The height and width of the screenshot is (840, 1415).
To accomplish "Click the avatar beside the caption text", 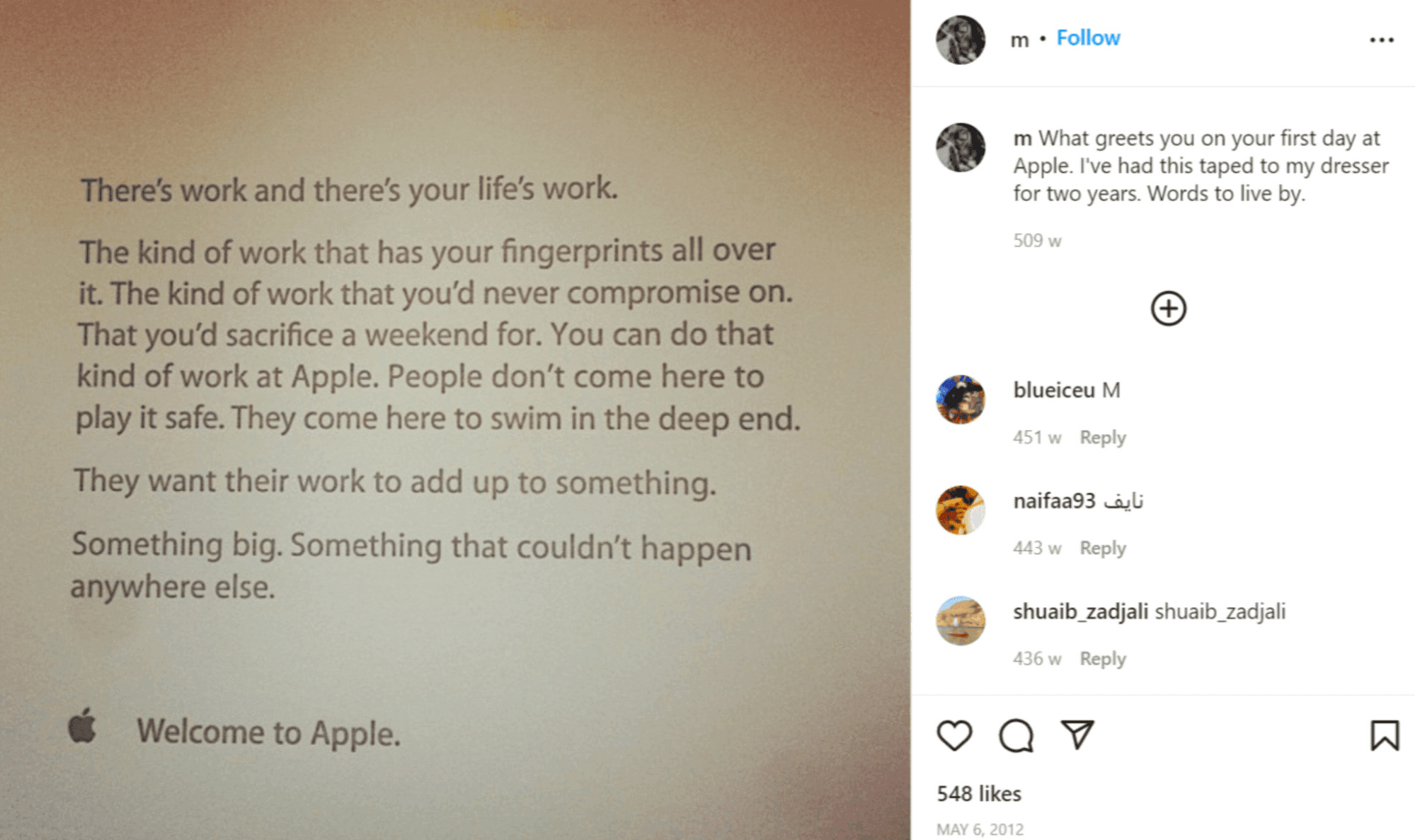I will click(961, 144).
